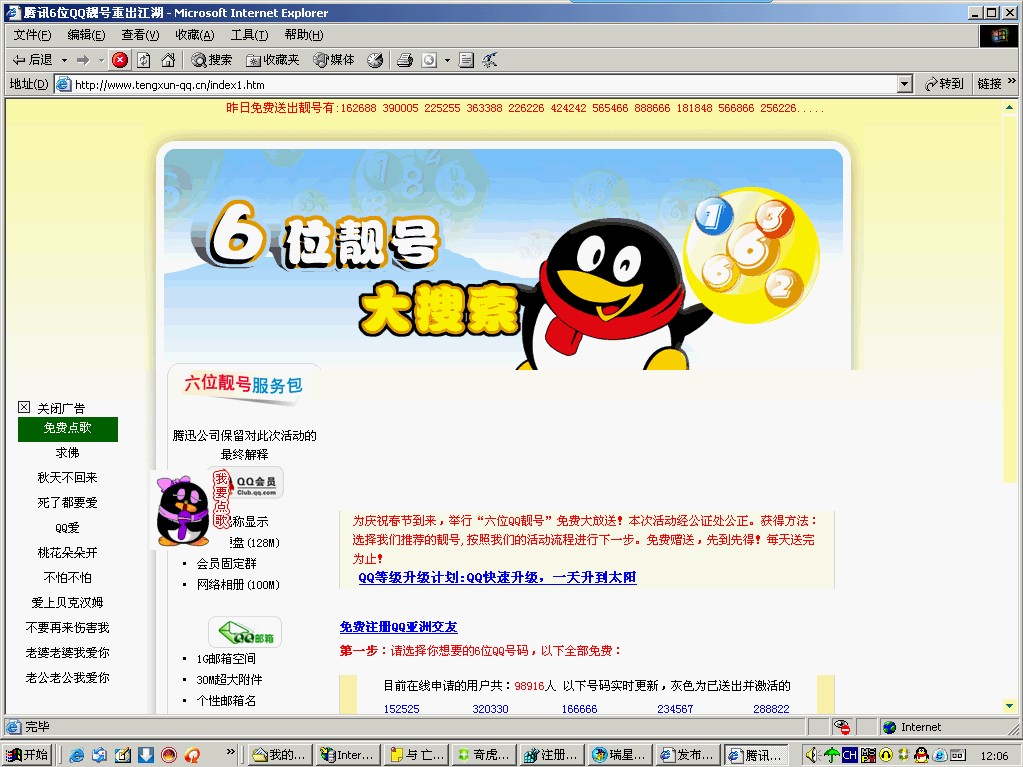The width and height of the screenshot is (1023, 767).
Task: Select the song 不要再来伤害我
Action: (67, 627)
